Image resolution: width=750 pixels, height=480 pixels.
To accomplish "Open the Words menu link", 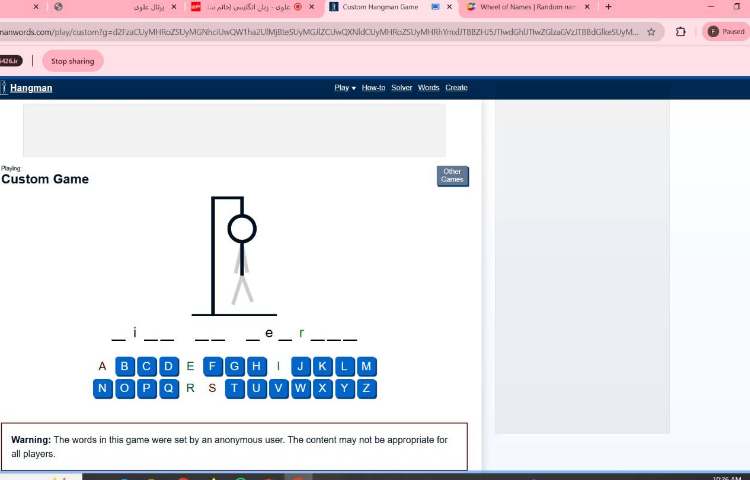I will click(x=428, y=88).
